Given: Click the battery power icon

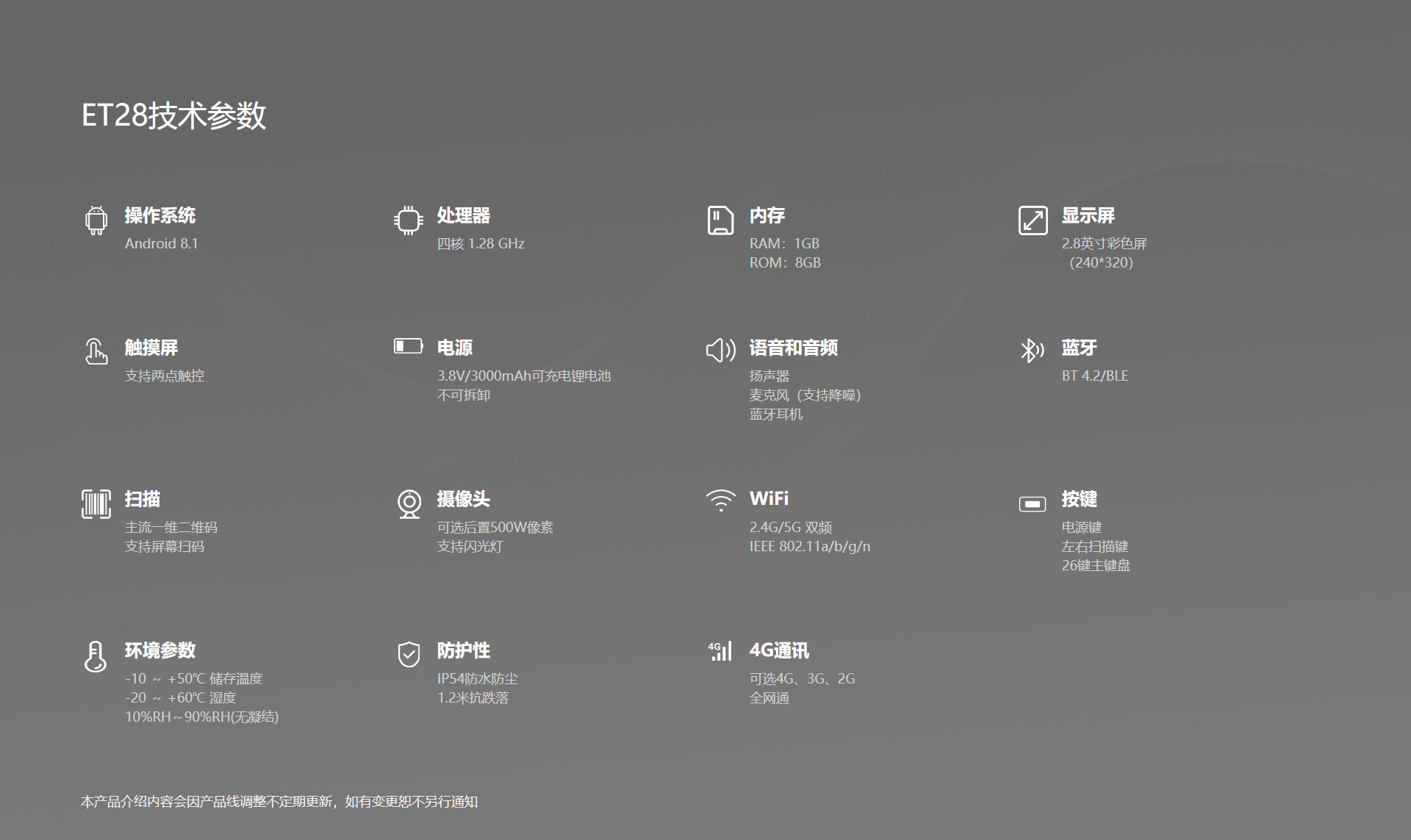Looking at the screenshot, I should coord(409,345).
